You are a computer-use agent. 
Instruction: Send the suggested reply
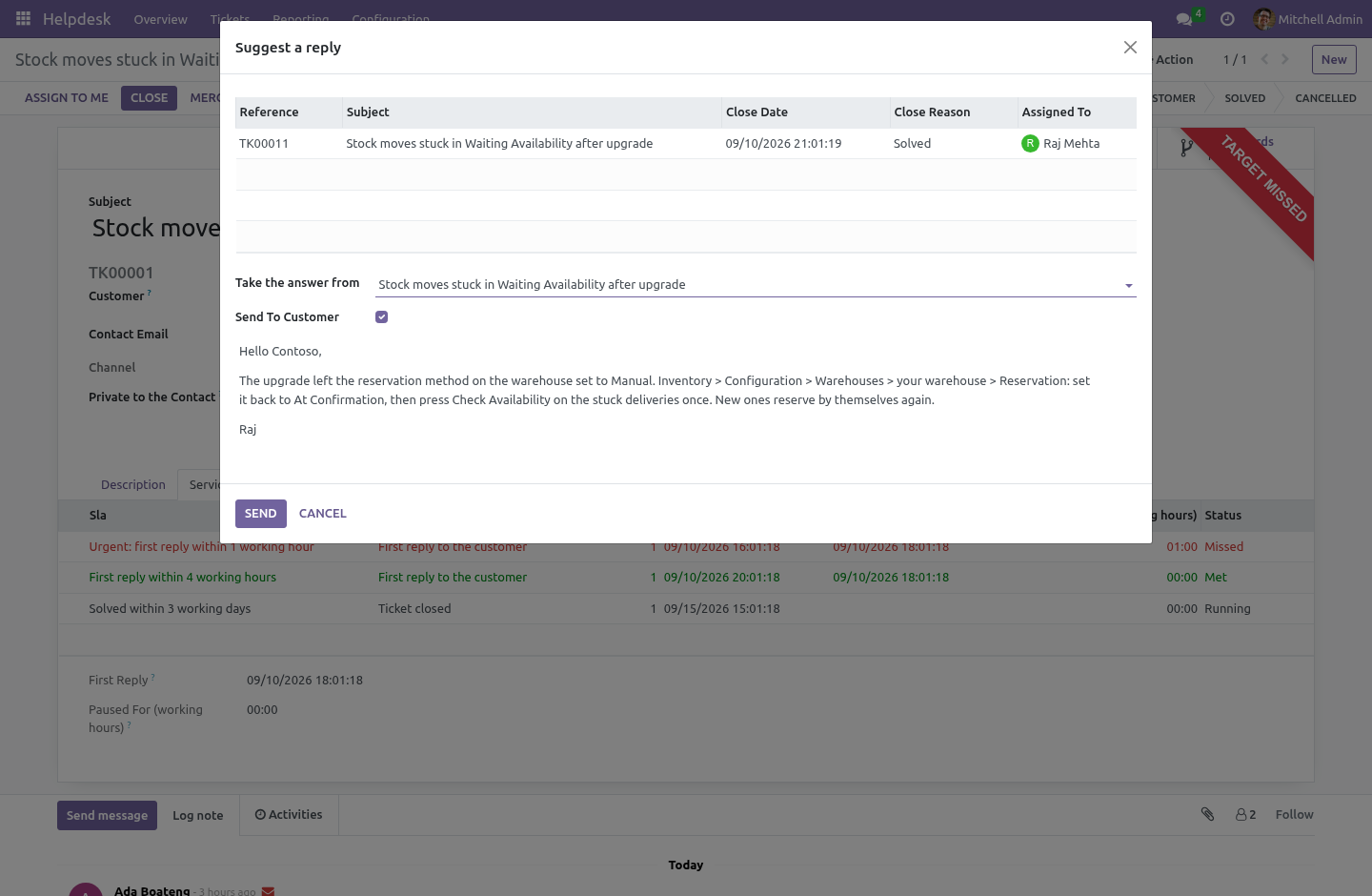coord(261,514)
